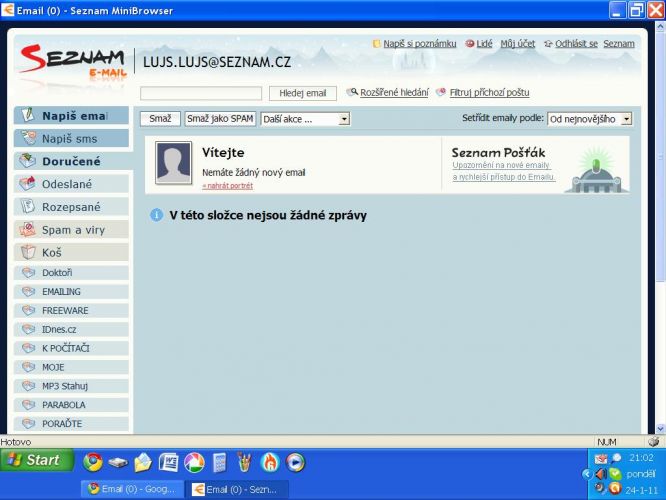Click the filter icon by Filtruj příchozí poštu
The image size is (666, 500).
point(441,92)
